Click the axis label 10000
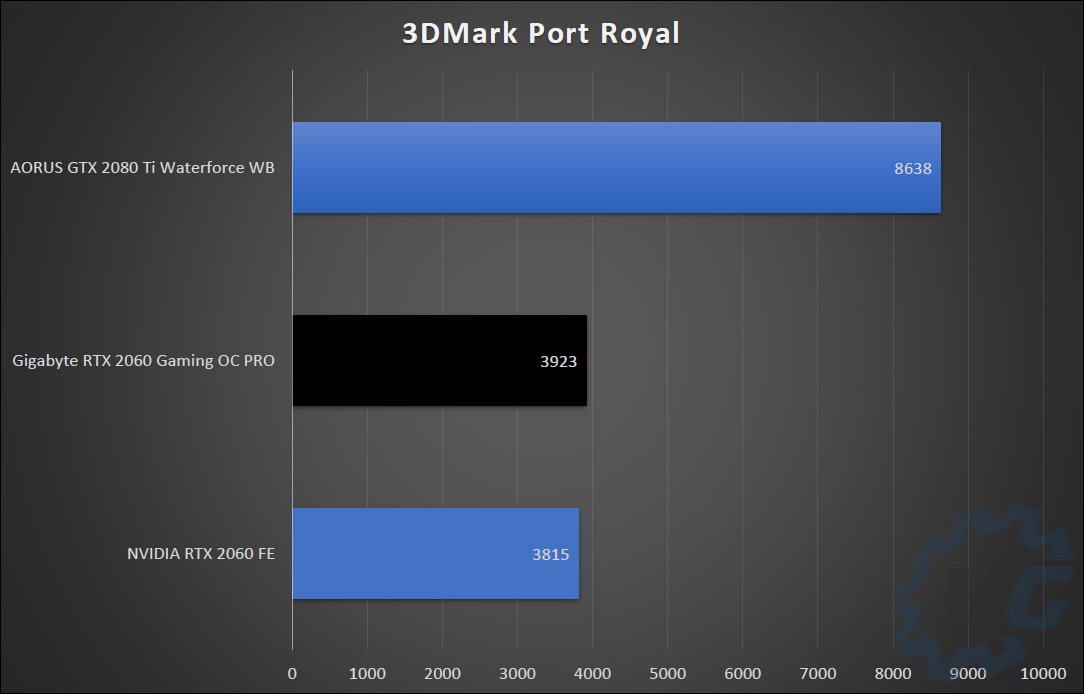Viewport: 1084px width, 694px height. pos(1043,673)
